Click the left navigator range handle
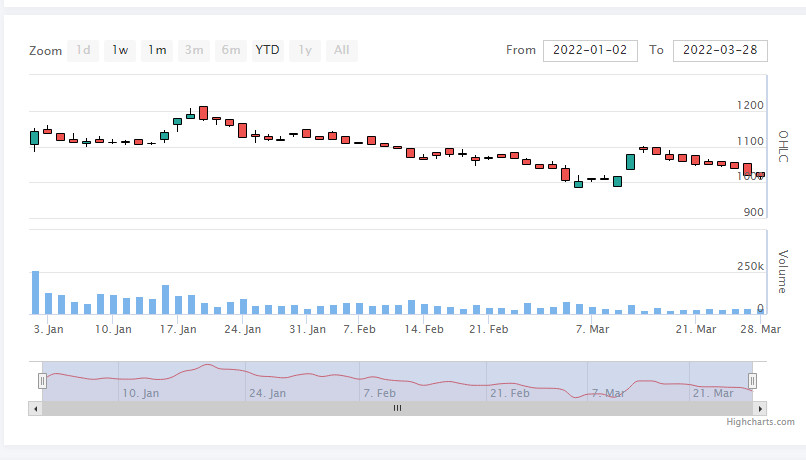 point(43,381)
